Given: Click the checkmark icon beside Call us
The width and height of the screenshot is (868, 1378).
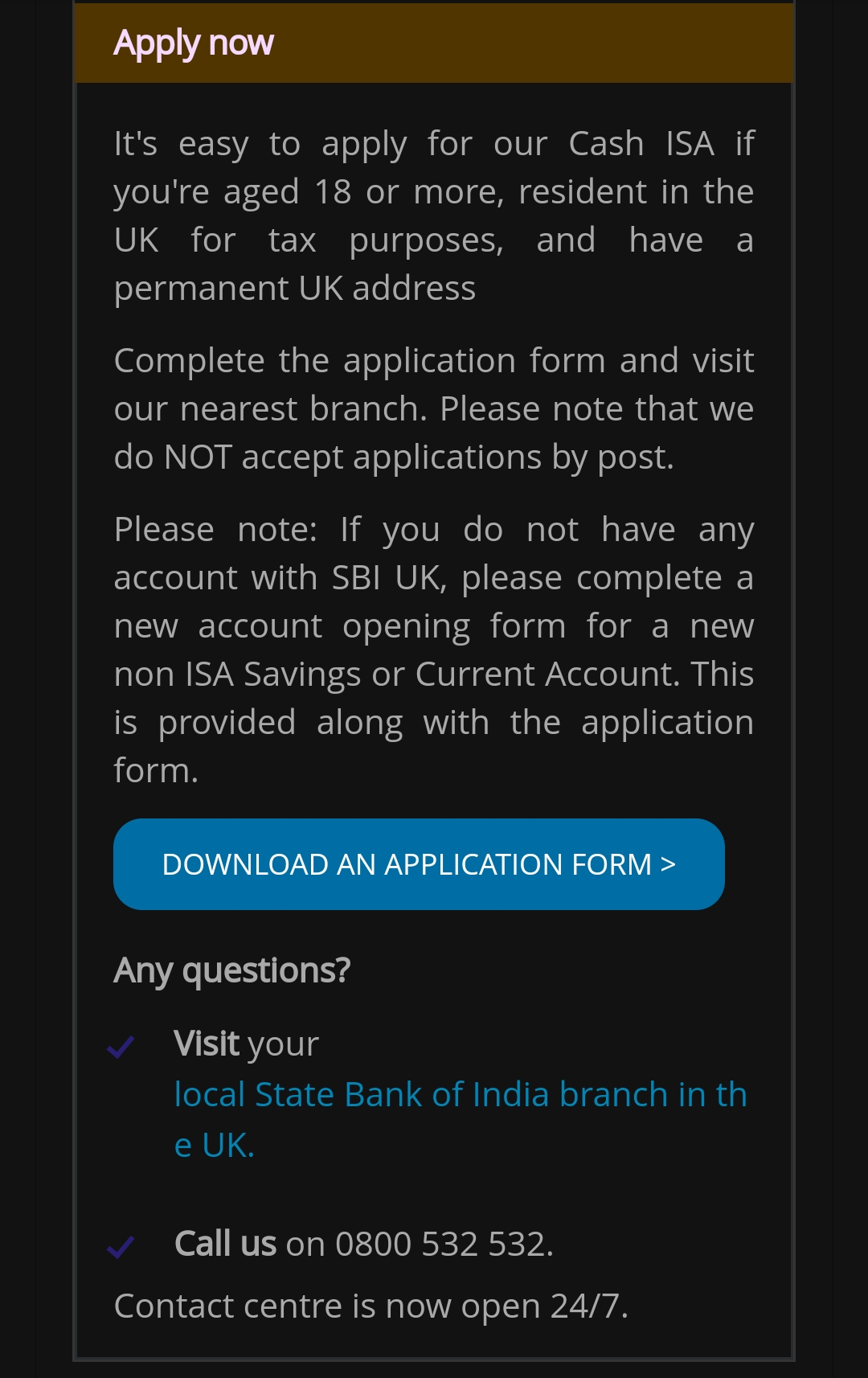Looking at the screenshot, I should click(x=121, y=1247).
